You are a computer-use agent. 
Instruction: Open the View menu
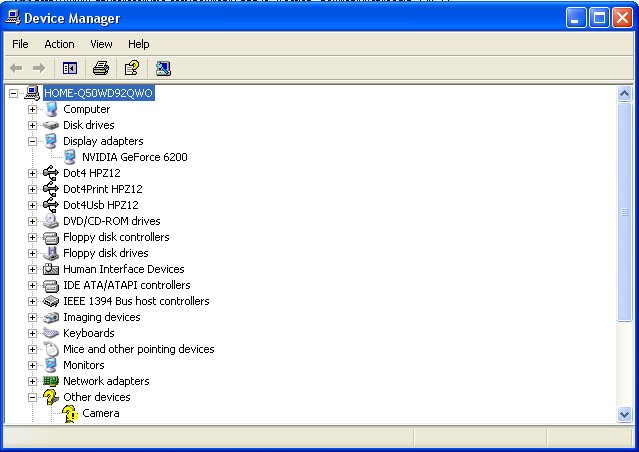click(101, 44)
